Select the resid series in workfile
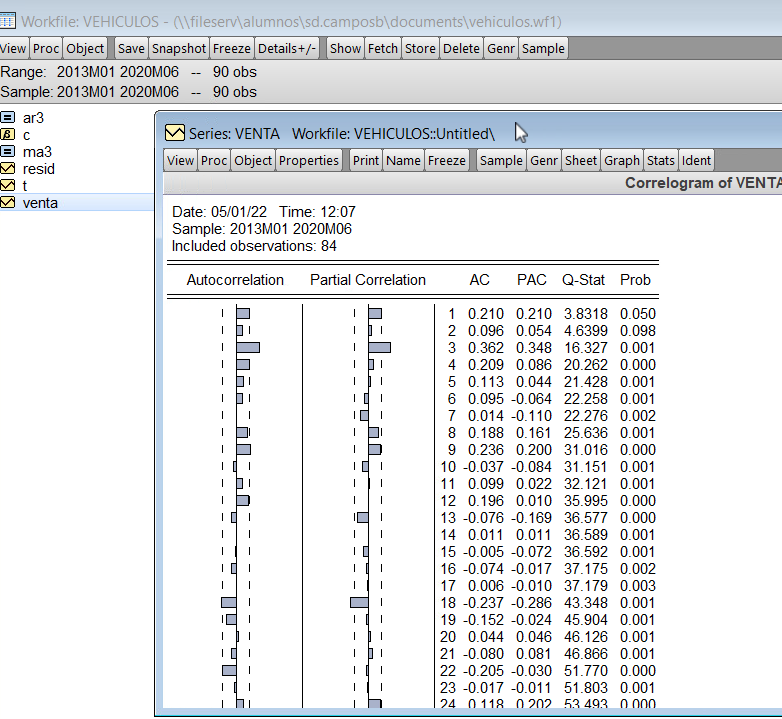This screenshot has height=719, width=782. coord(38,169)
